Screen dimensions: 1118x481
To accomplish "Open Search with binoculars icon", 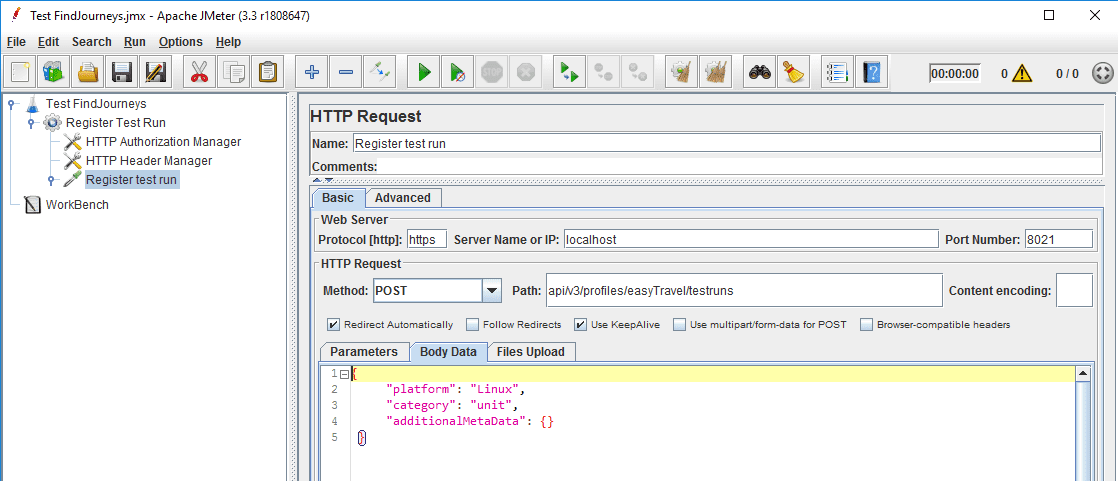I will point(759,72).
